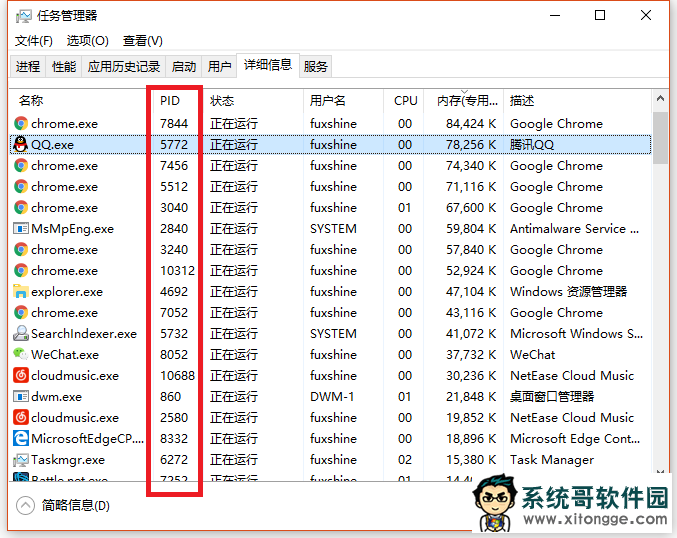Click chrome.exe icon with PID 7844
The width and height of the screenshot is (677, 538).
click(21, 123)
